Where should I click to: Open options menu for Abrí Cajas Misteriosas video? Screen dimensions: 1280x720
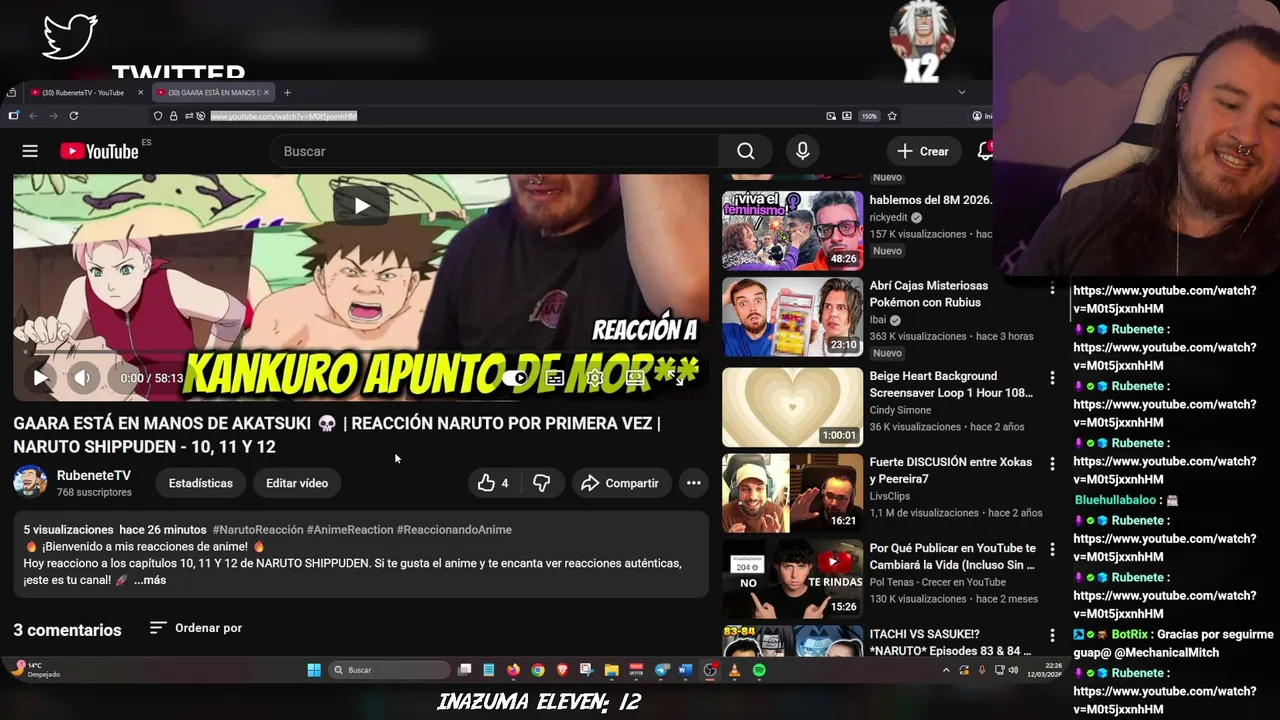click(x=1051, y=289)
